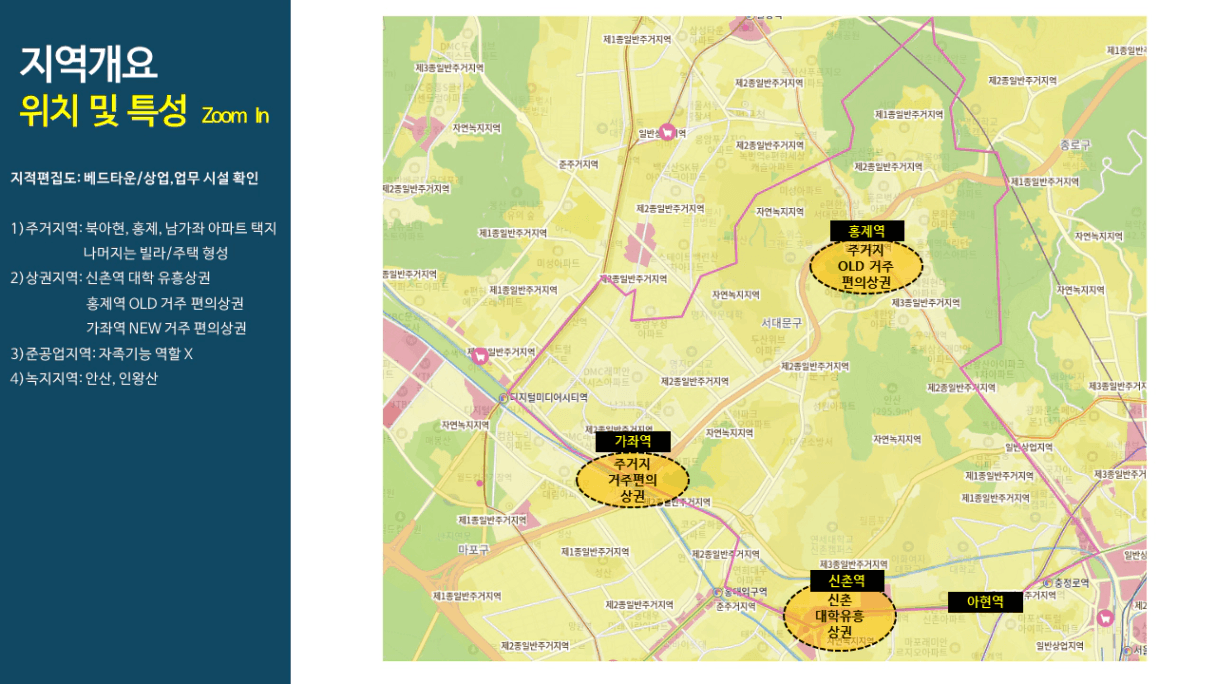Click the sidebar line 홍제역 OLD 거주 편의상권
The height and width of the screenshot is (684, 1216).
coord(165,303)
